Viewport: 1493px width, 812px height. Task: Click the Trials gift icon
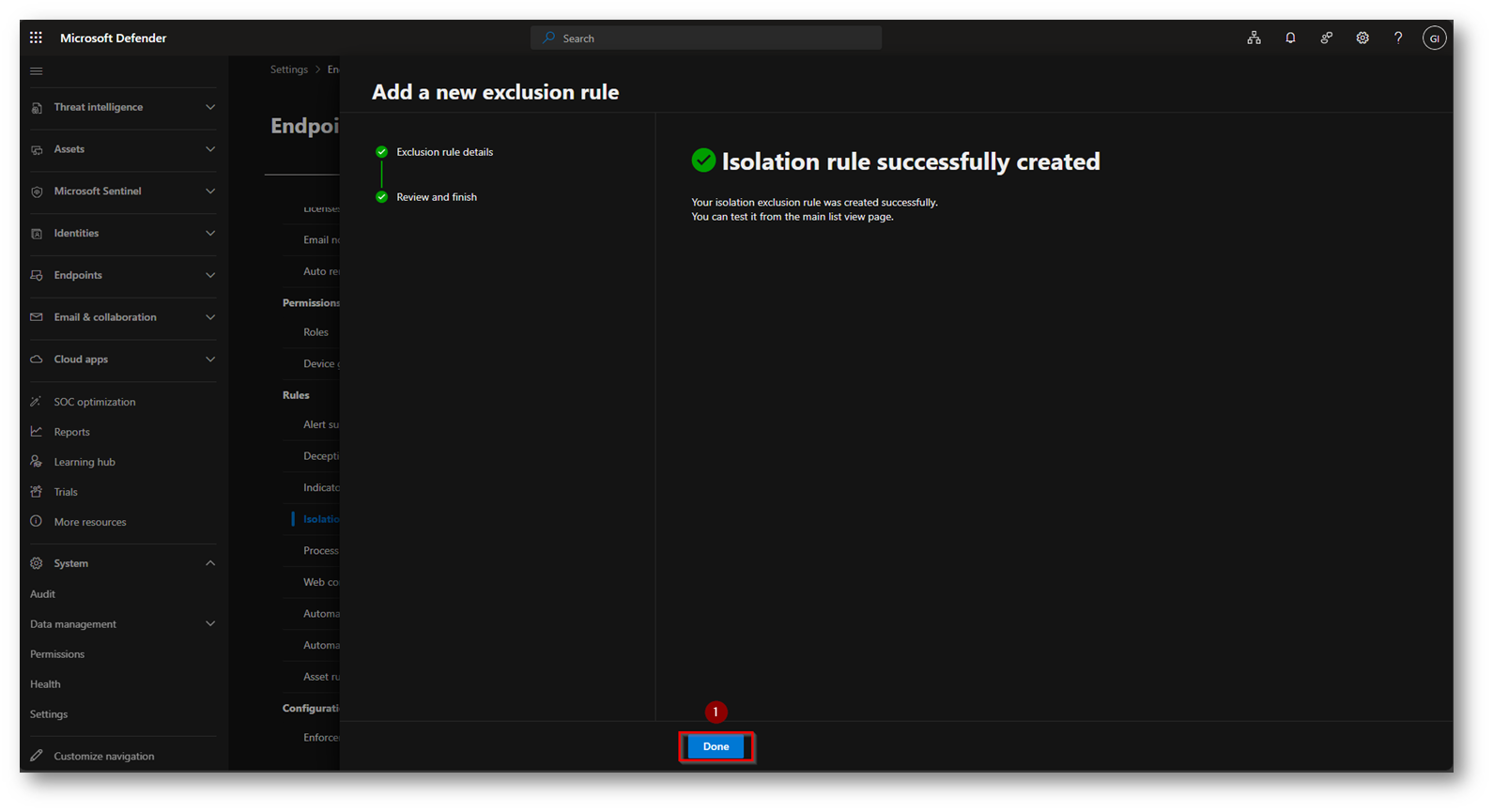click(37, 492)
